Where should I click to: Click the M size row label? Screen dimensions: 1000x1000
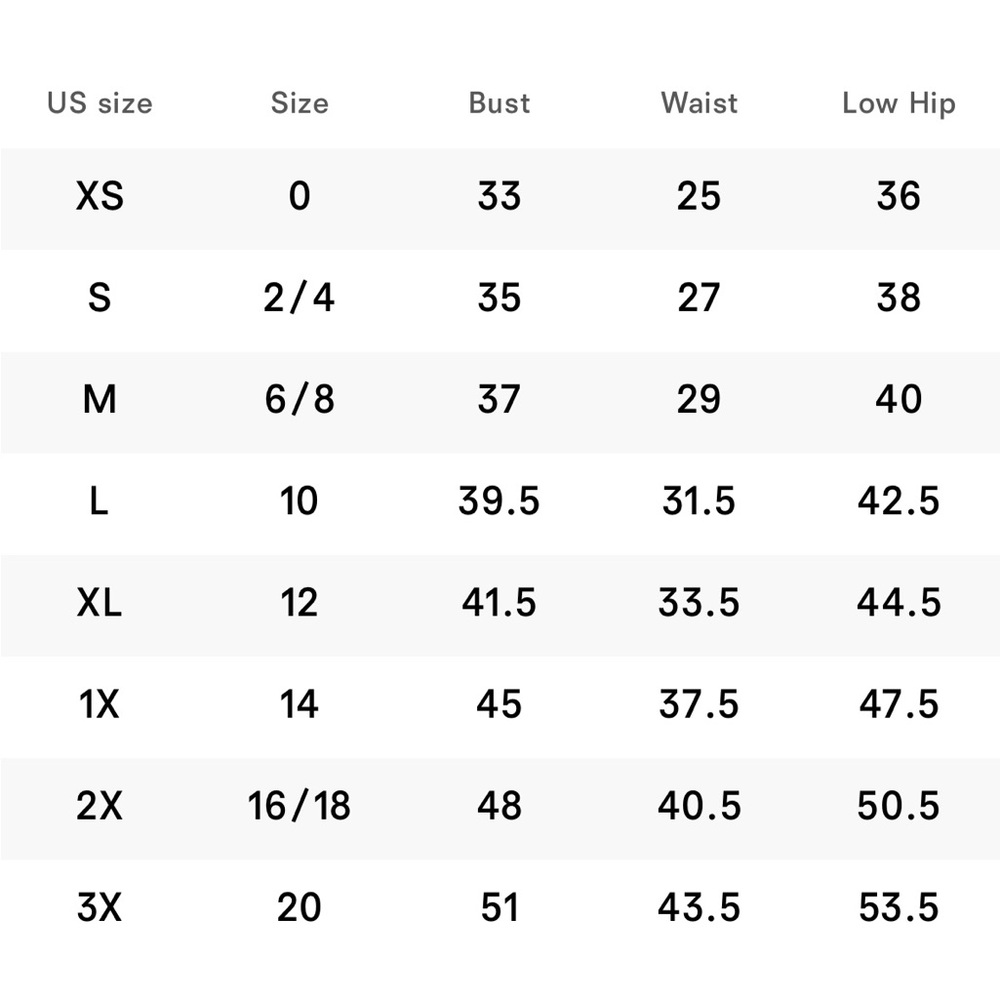point(99,400)
